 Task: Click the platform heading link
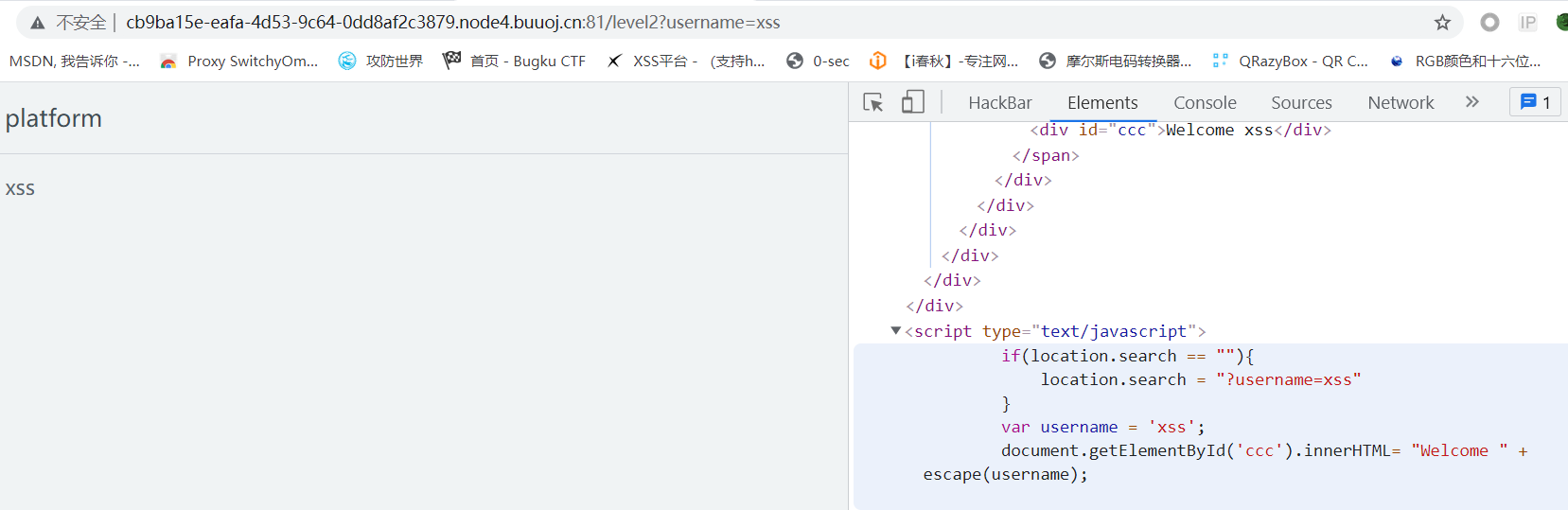point(54,118)
